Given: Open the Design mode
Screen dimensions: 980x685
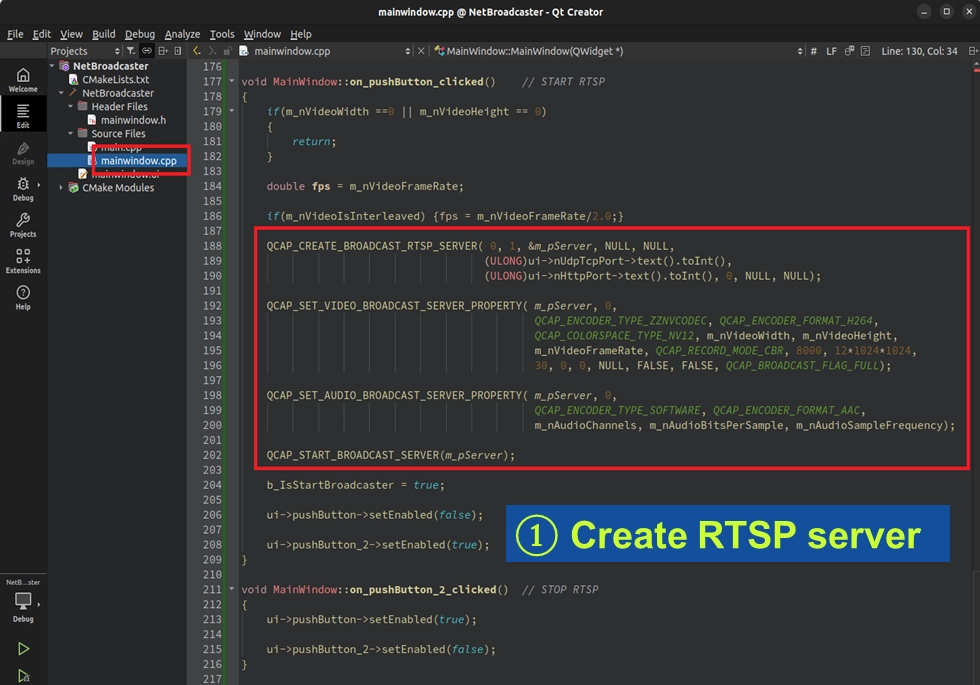Looking at the screenshot, I should coord(23,152).
